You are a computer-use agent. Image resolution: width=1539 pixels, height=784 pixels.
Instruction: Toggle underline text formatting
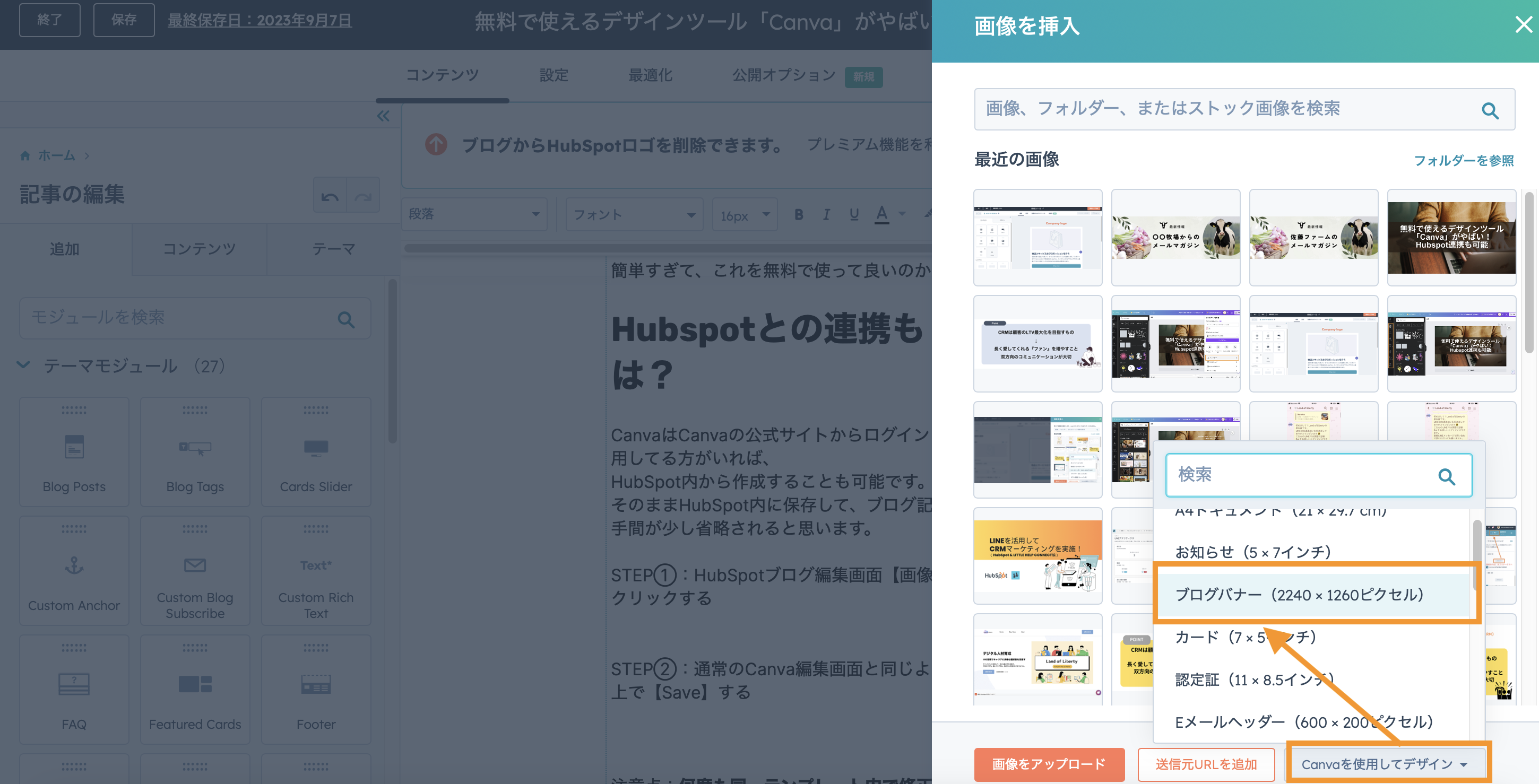coord(854,214)
